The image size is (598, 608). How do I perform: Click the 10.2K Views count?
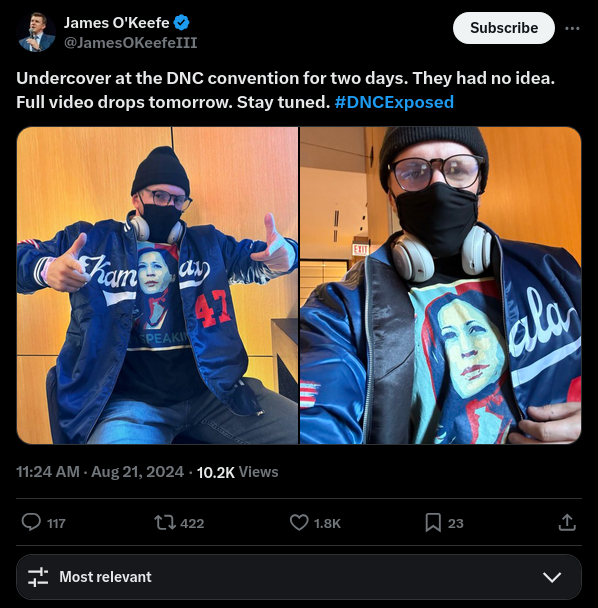pyautogui.click(x=237, y=472)
